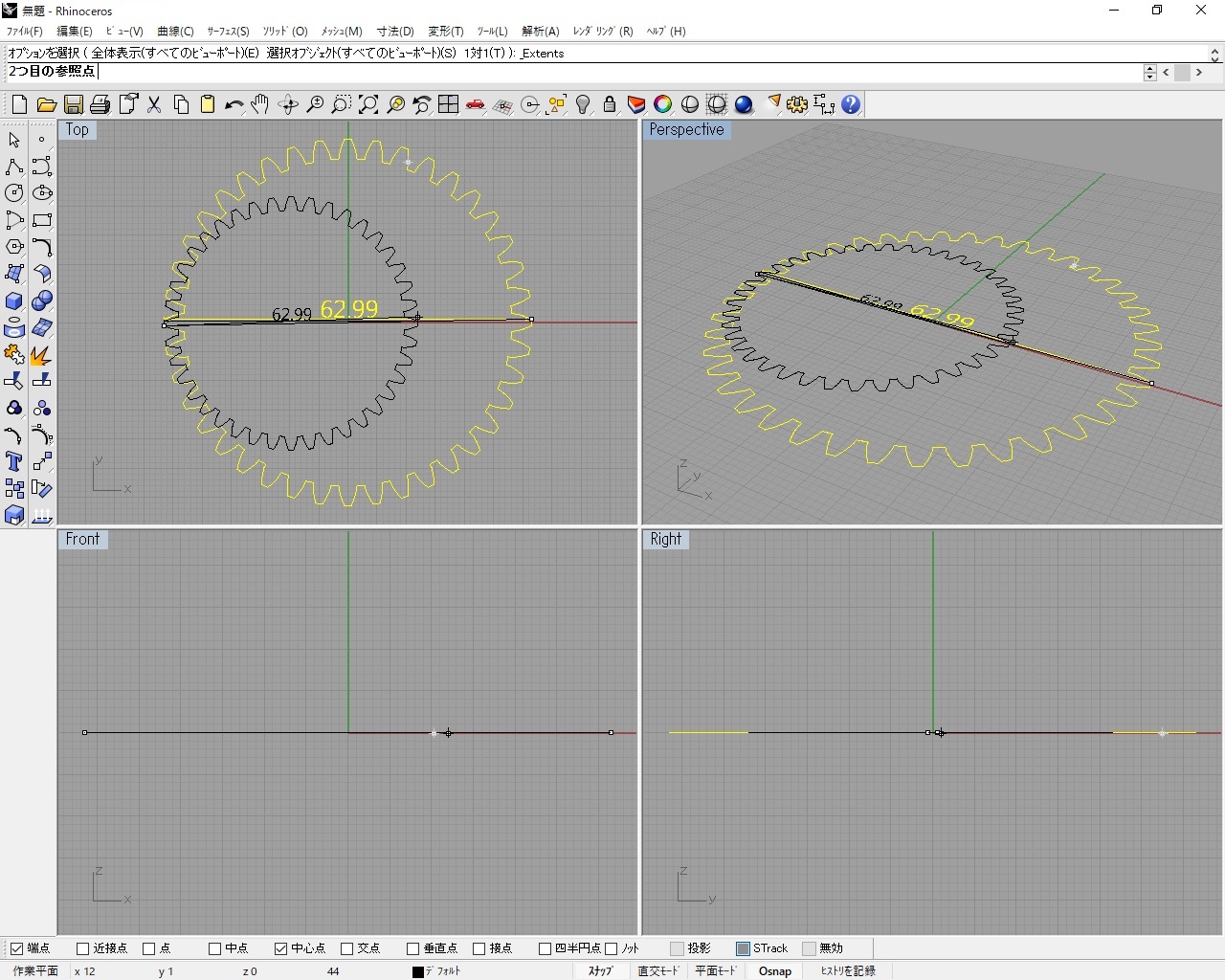
Task: Click the Zoom Extents icon
Action: [x=367, y=104]
